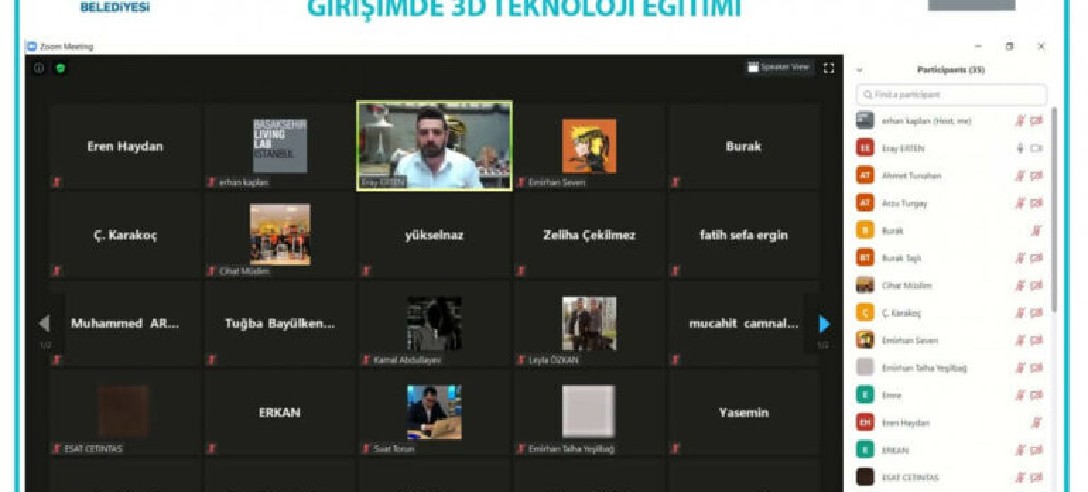1088x492 pixels.
Task: Click Emirhan Talha Yeşilbağ's gray avatar in the list
Action: click(x=865, y=368)
